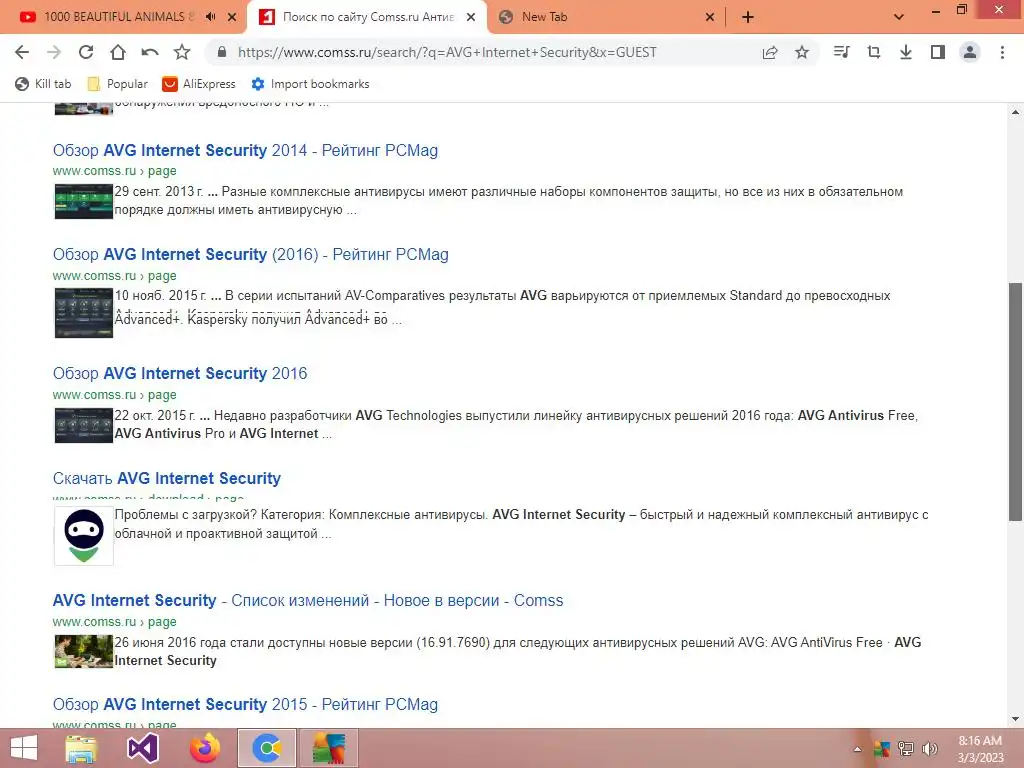1024x768 pixels.
Task: Click the Import bookmarks item
Action: tap(310, 84)
